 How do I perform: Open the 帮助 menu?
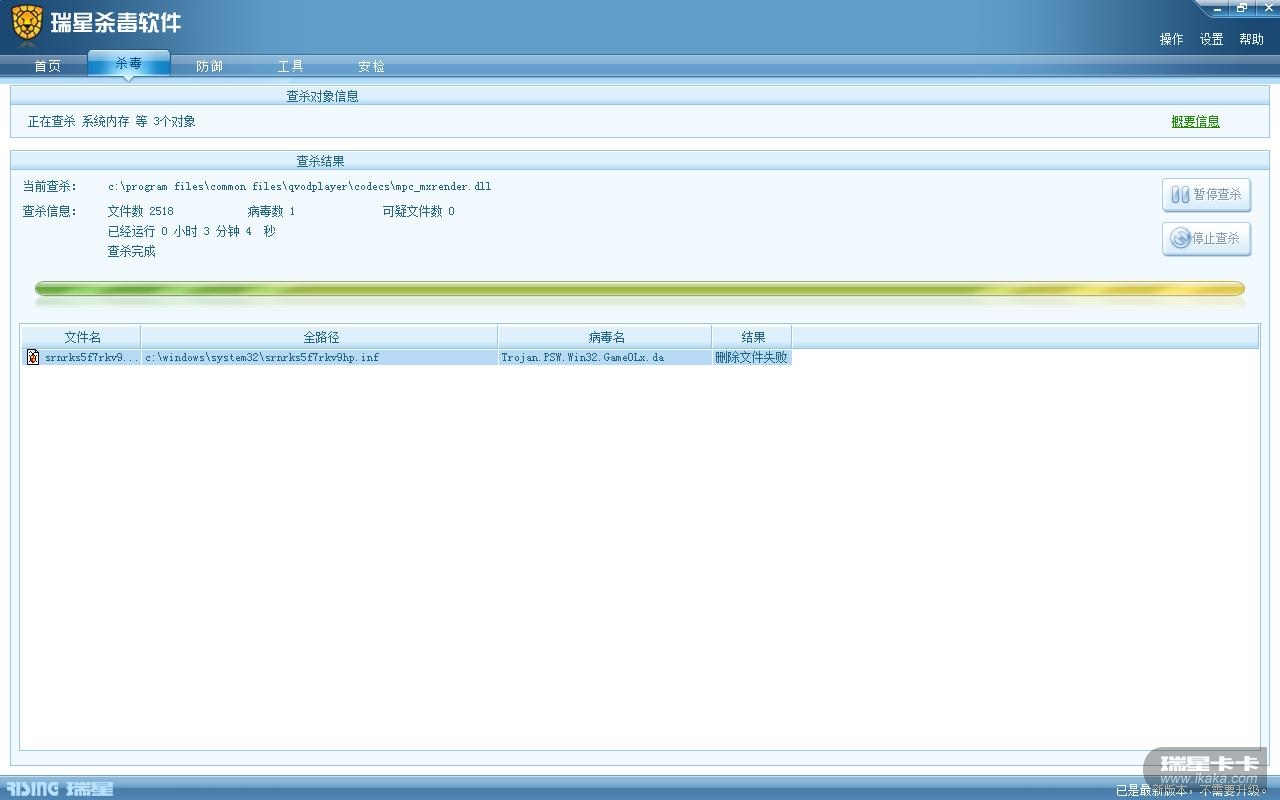point(1251,39)
